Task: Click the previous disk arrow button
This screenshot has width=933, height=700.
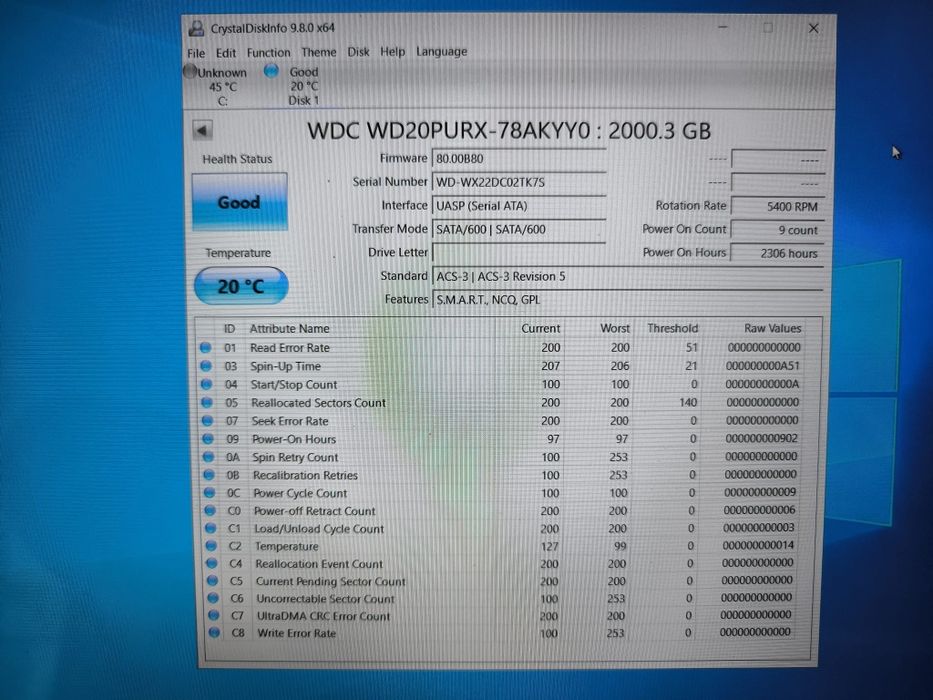Action: (202, 130)
